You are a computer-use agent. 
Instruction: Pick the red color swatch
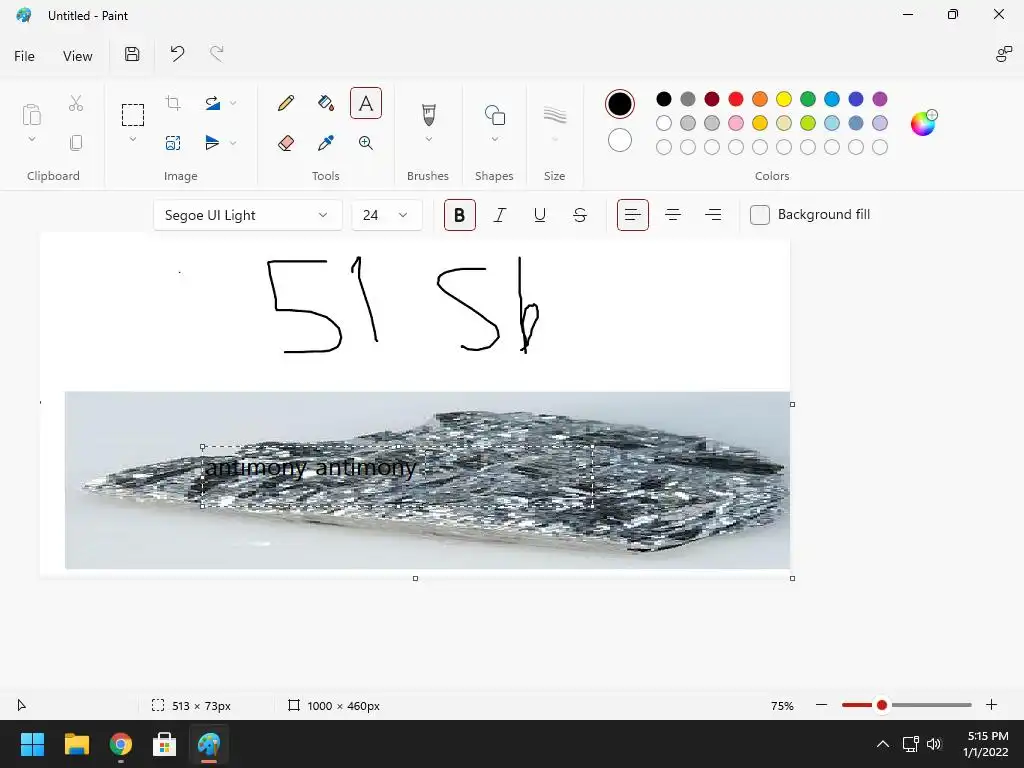point(736,99)
